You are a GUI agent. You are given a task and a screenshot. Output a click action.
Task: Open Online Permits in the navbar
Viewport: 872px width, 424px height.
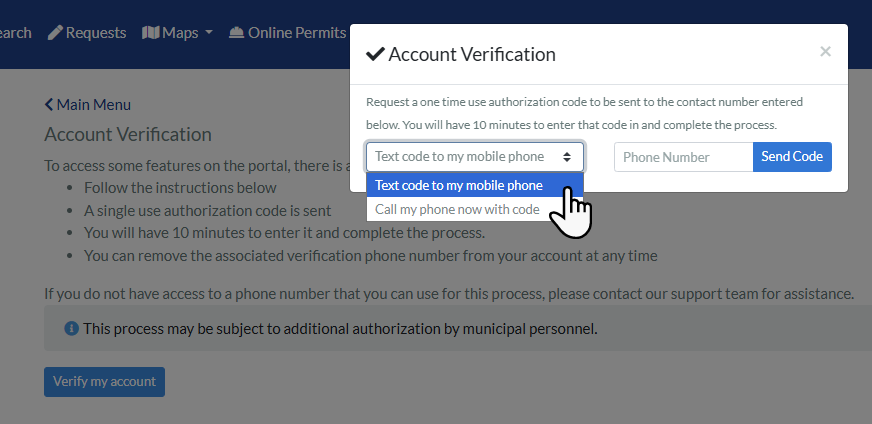click(296, 33)
